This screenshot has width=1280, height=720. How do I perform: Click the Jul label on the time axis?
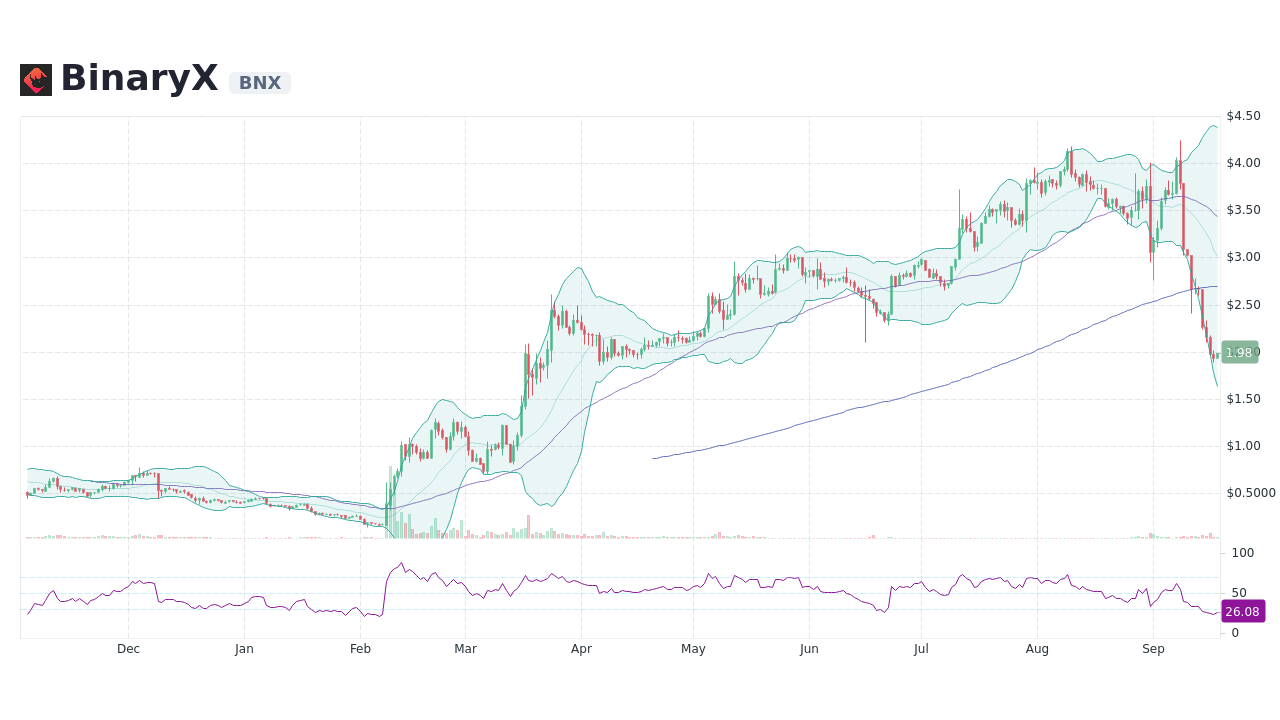pyautogui.click(x=921, y=648)
